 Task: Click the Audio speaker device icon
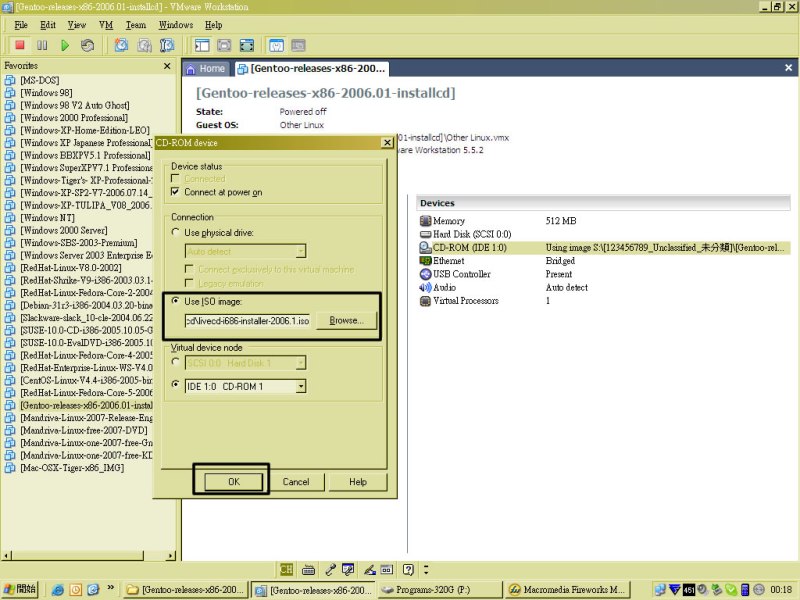[425, 287]
